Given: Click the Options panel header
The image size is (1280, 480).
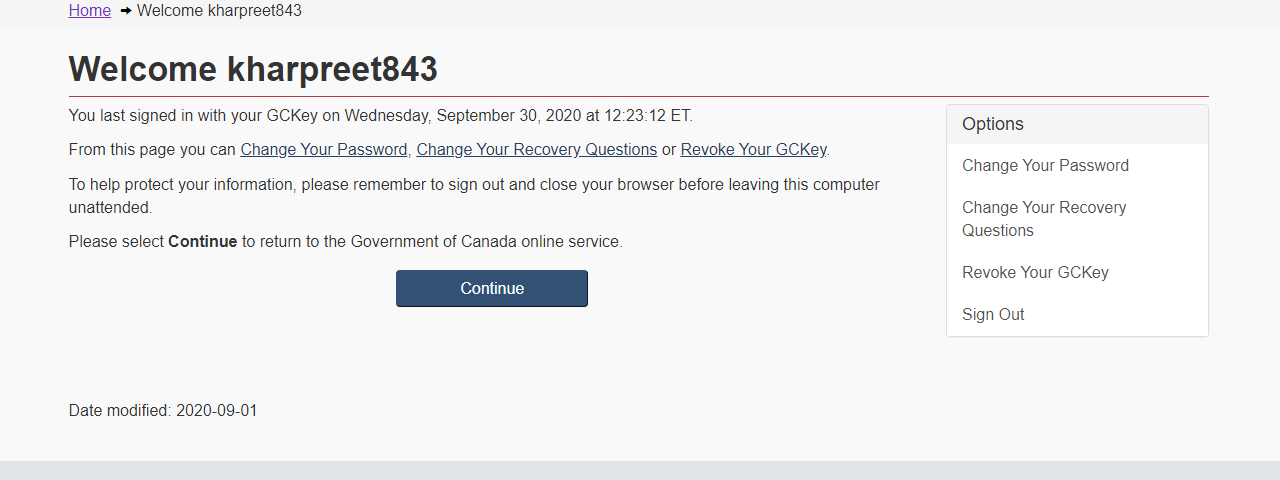Looking at the screenshot, I should click(x=1077, y=125).
